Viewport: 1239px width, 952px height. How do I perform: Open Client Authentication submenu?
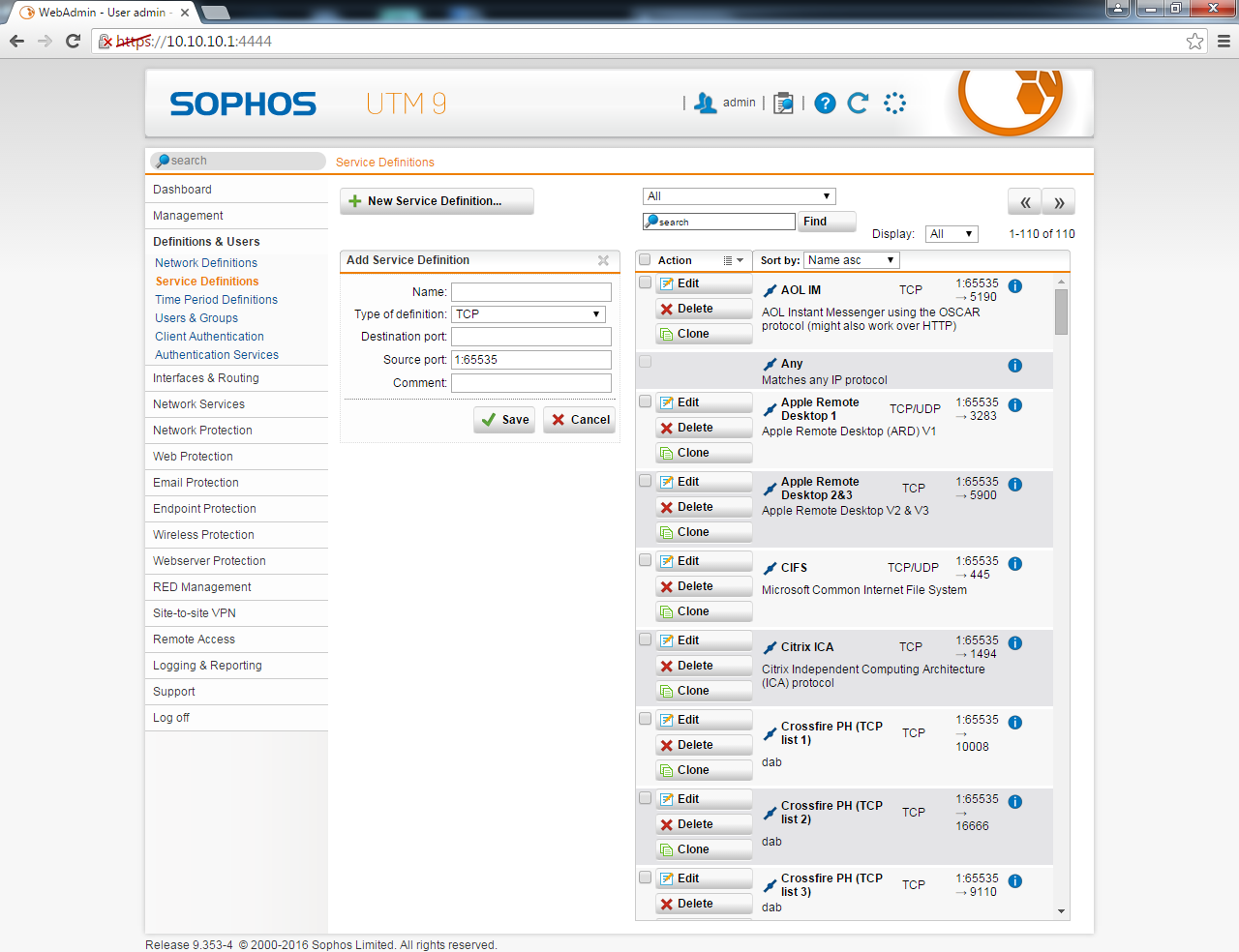209,337
